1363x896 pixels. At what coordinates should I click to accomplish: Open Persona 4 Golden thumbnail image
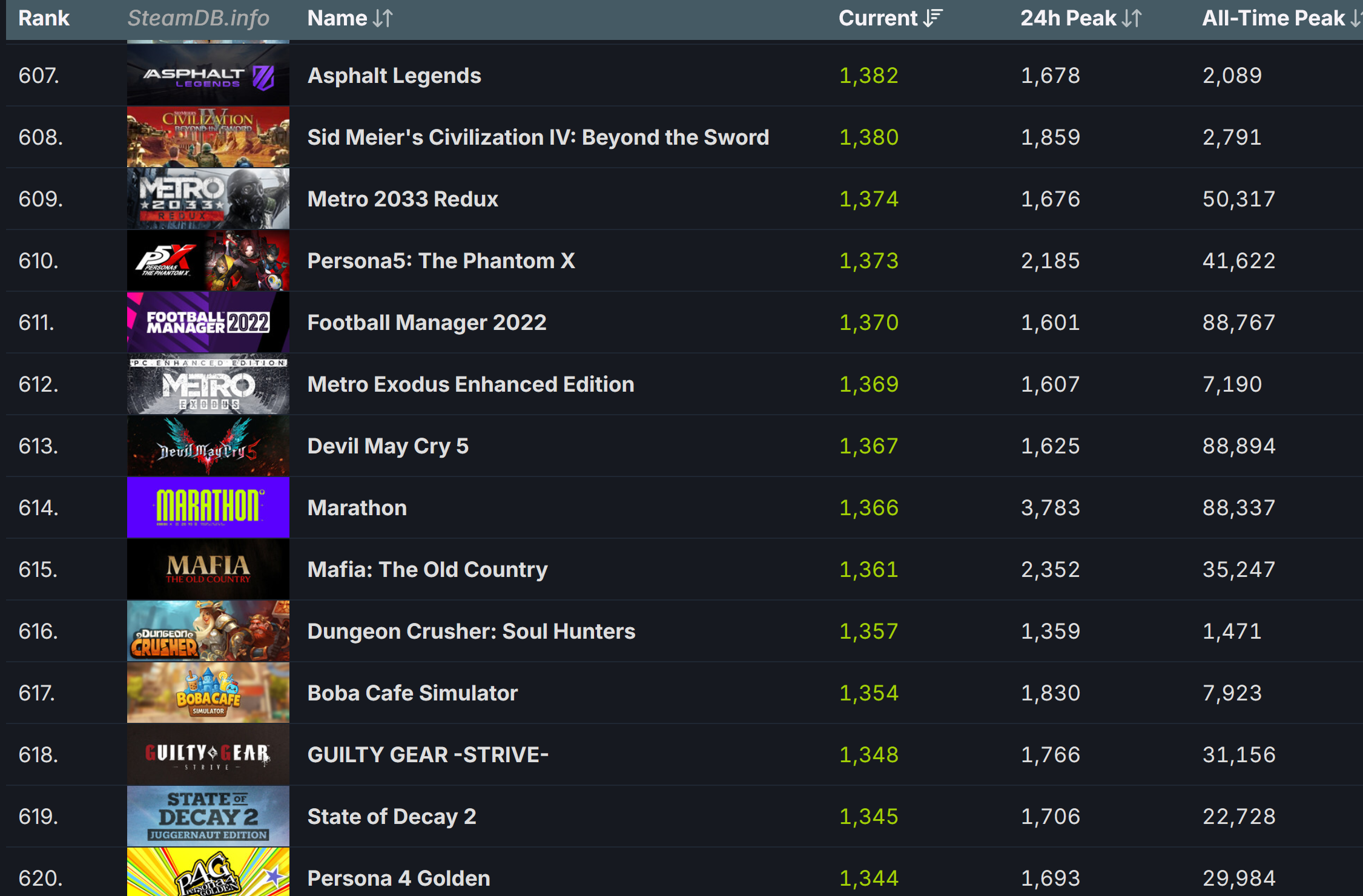point(208,872)
